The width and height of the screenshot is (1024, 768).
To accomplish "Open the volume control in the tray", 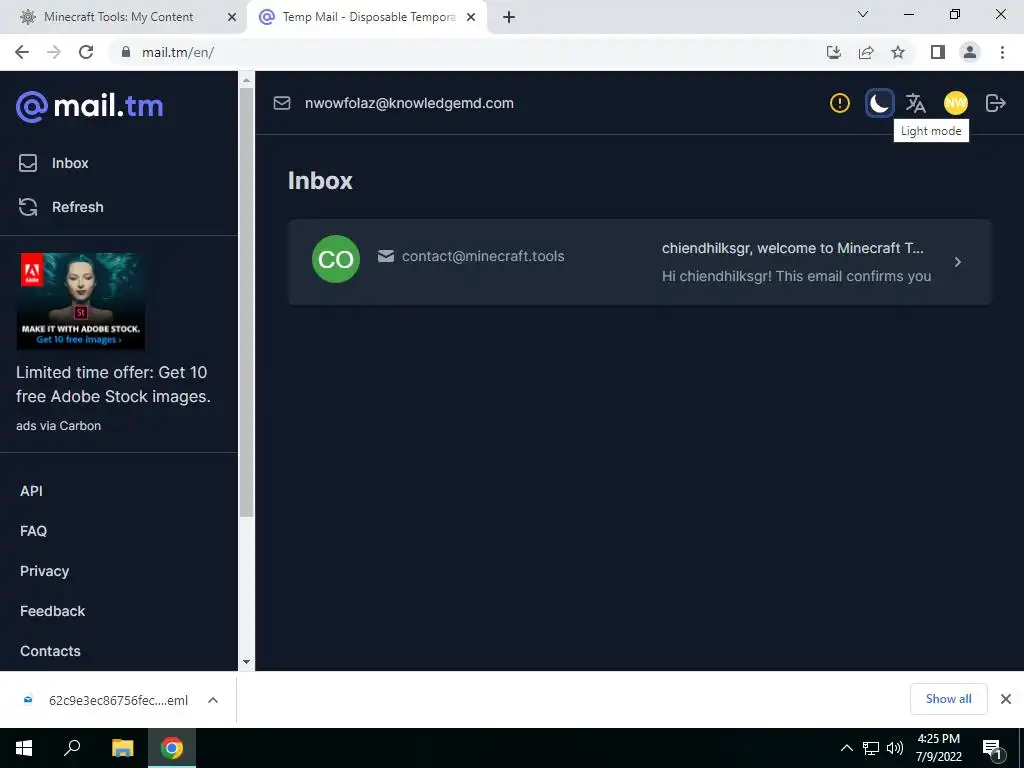I will tap(895, 748).
